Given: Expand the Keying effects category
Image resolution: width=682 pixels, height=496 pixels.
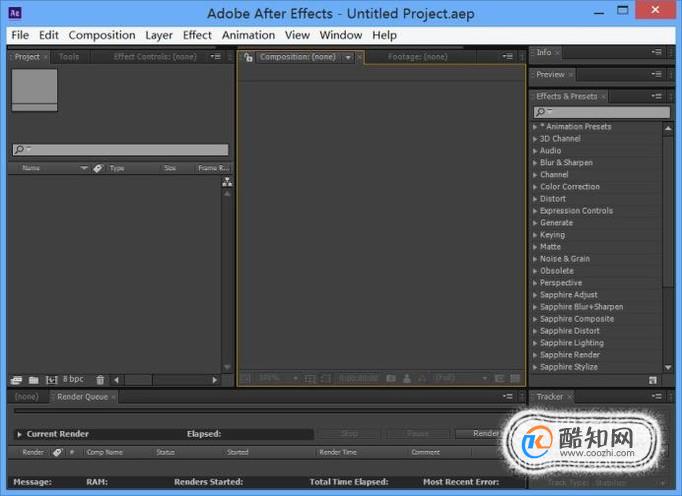Looking at the screenshot, I should pyautogui.click(x=535, y=235).
